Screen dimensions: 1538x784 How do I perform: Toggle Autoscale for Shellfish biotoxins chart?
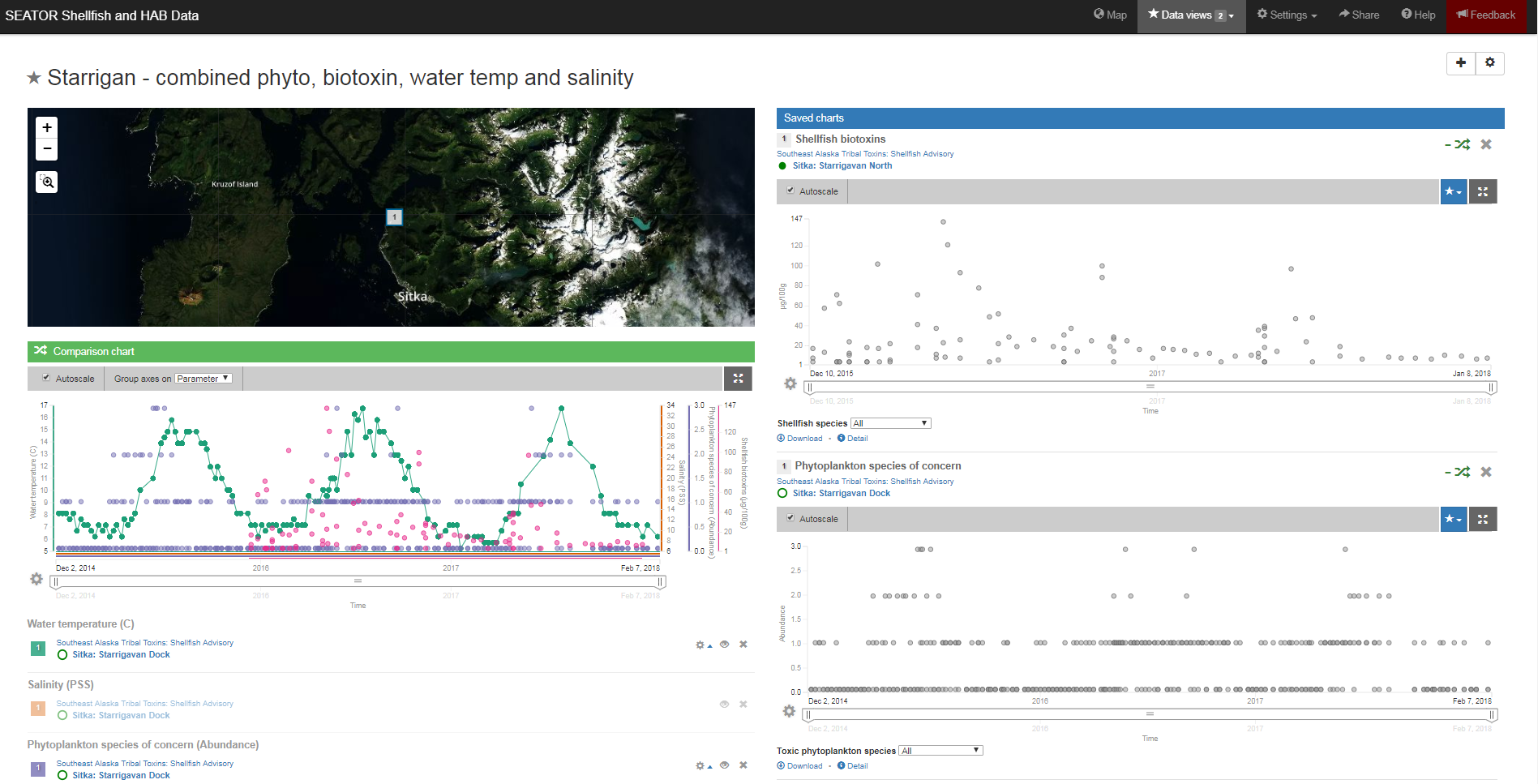tap(790, 191)
